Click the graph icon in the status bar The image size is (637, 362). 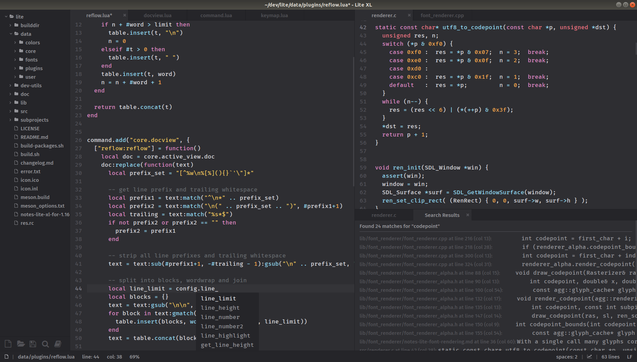point(589,357)
